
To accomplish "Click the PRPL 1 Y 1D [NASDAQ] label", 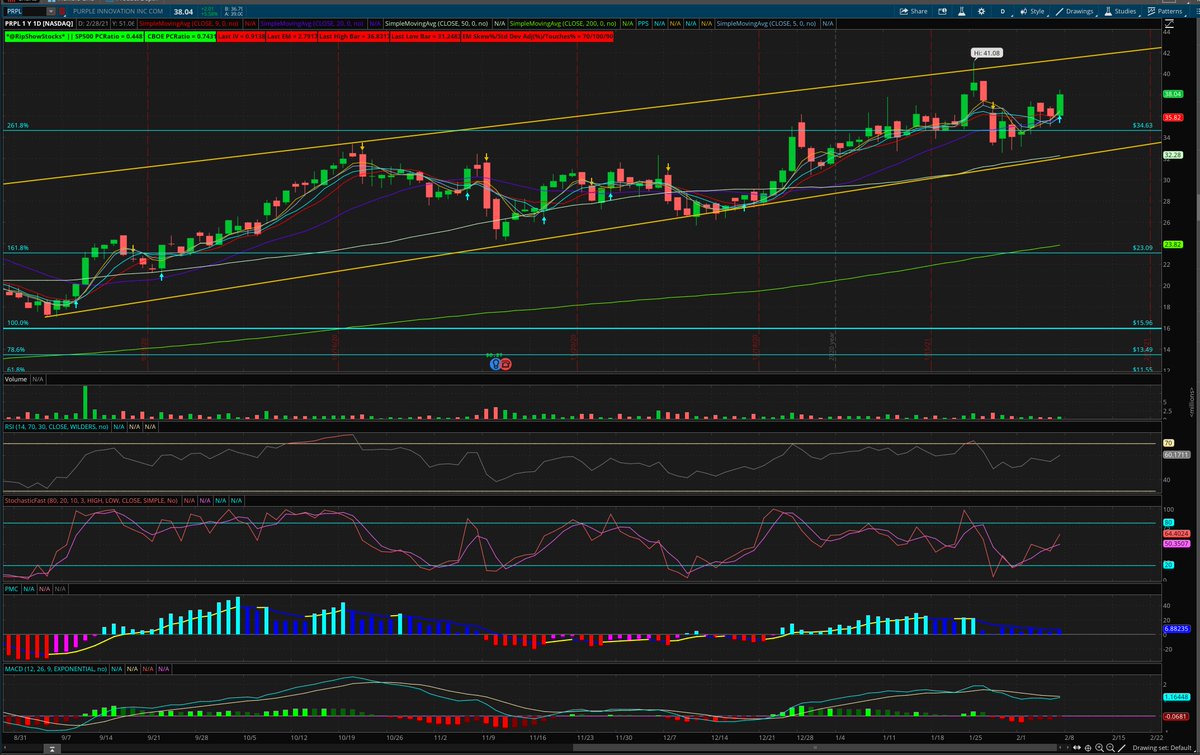I will (39, 24).
